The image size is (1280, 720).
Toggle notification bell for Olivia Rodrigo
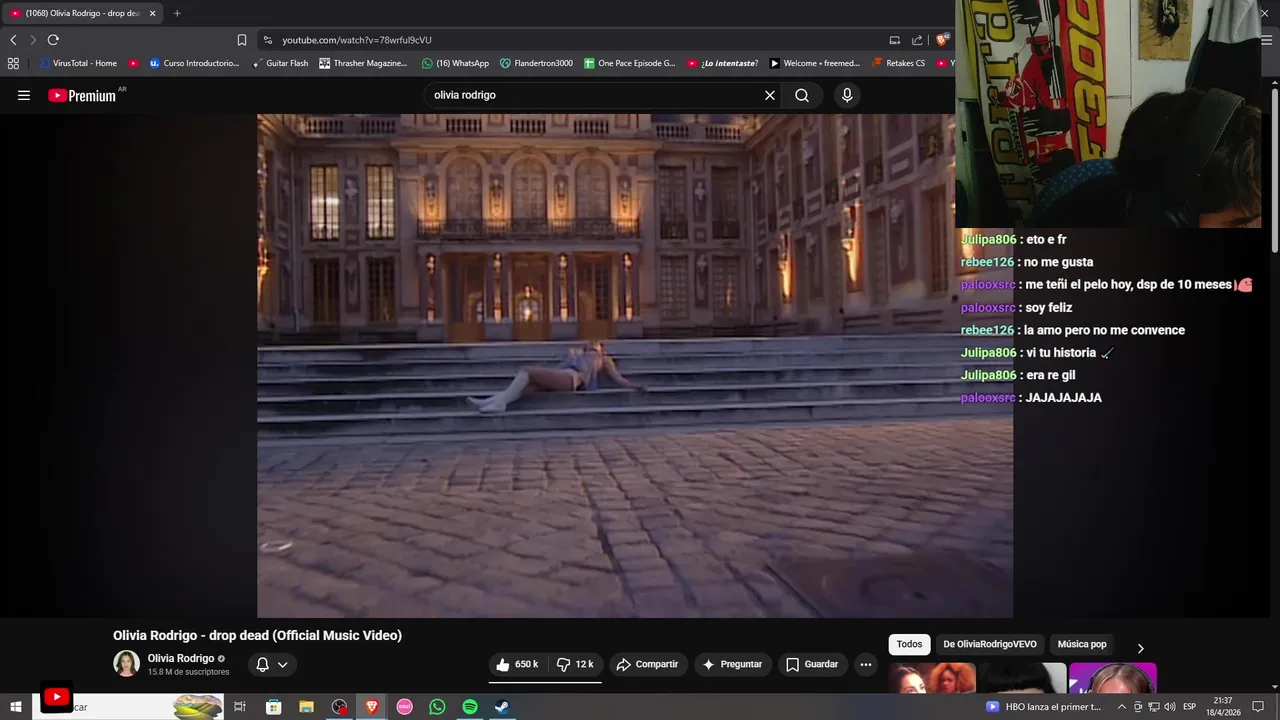coord(262,664)
